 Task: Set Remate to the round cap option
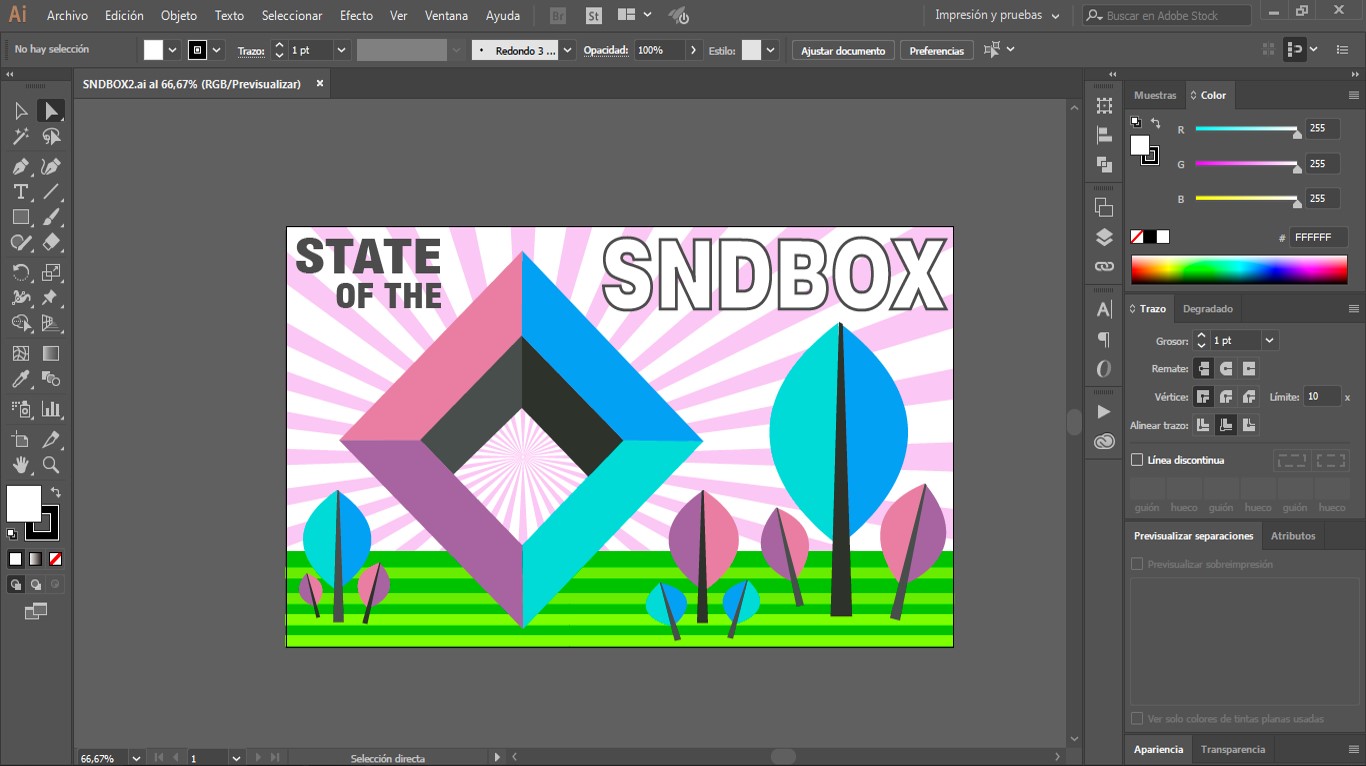(1226, 369)
